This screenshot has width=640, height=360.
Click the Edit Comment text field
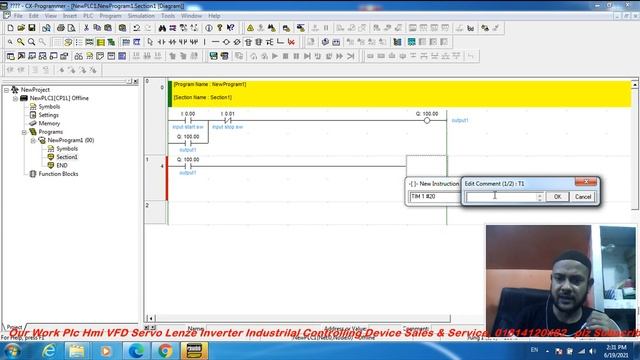point(501,197)
